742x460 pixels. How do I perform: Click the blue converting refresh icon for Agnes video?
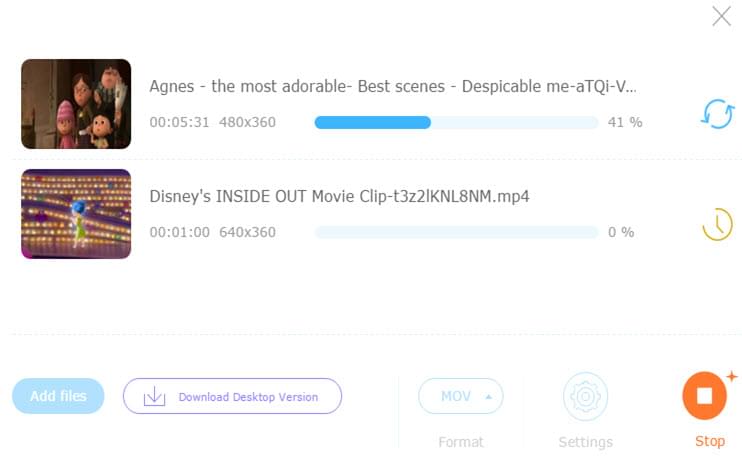tap(716, 114)
